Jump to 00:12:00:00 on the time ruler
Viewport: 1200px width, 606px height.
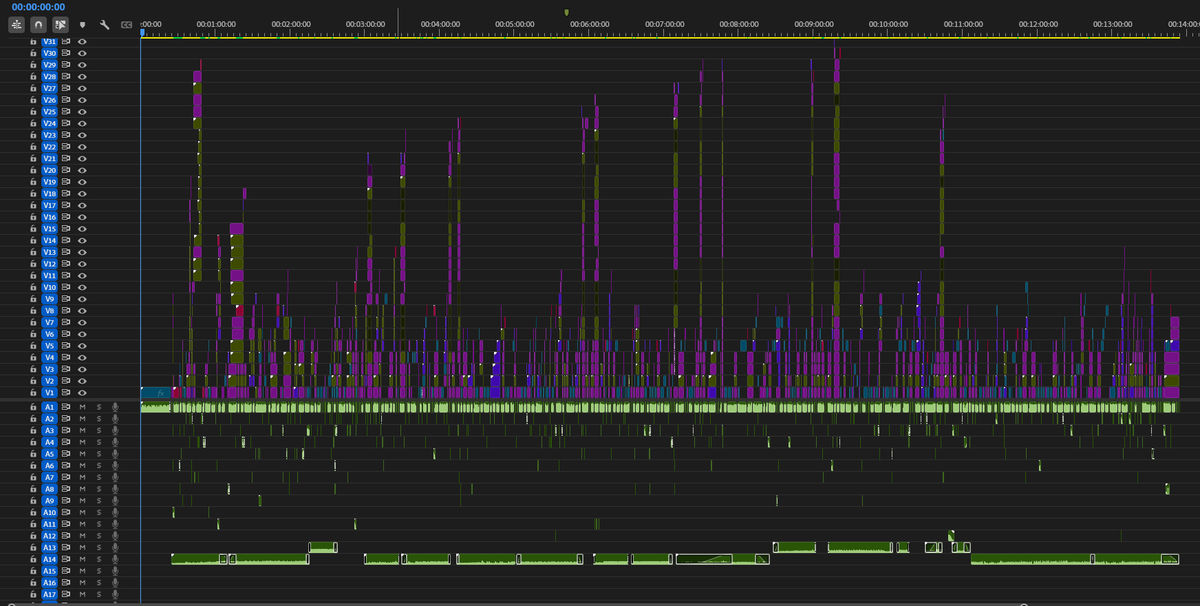point(1039,23)
